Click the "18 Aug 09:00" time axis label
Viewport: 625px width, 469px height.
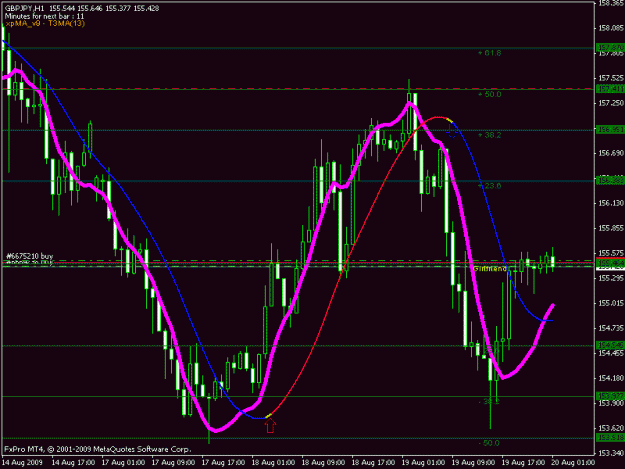[x=323, y=463]
